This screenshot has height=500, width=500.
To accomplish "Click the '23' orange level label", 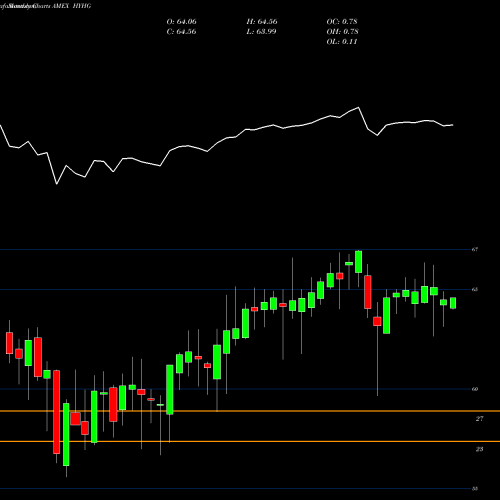I will 479,449.
